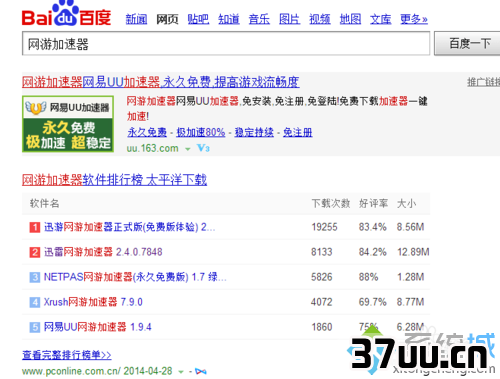Screen dimensions: 500x379
Task: Click the blue rank 5 badge
Action: coord(35,327)
